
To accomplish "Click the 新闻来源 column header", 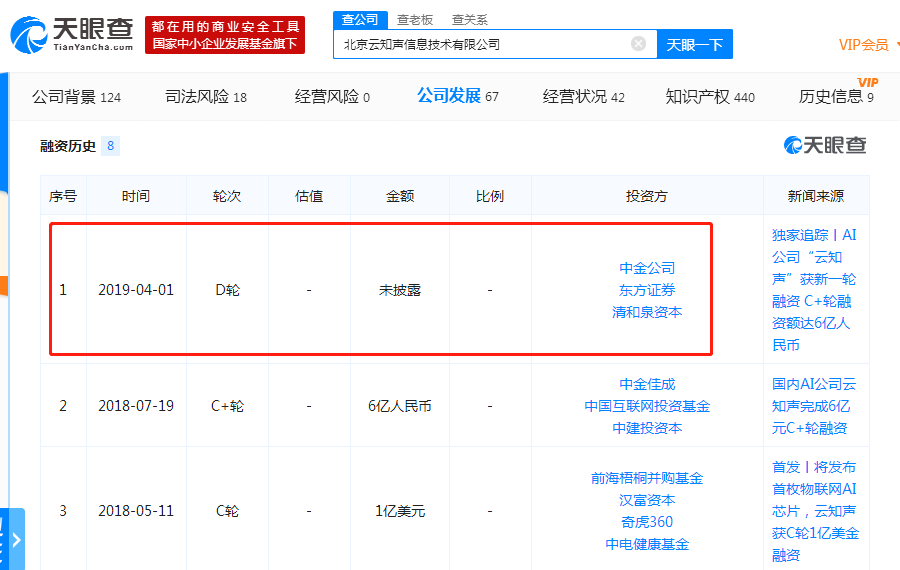I will (x=816, y=196).
